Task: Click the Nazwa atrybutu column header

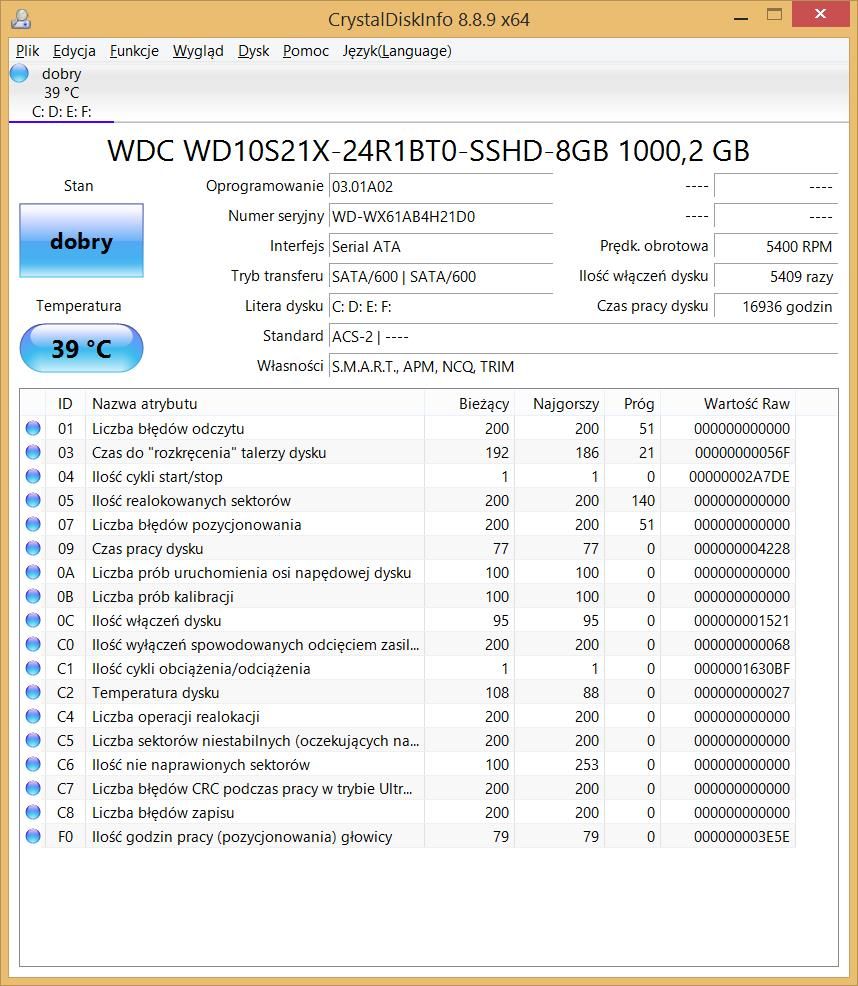Action: 255,404
